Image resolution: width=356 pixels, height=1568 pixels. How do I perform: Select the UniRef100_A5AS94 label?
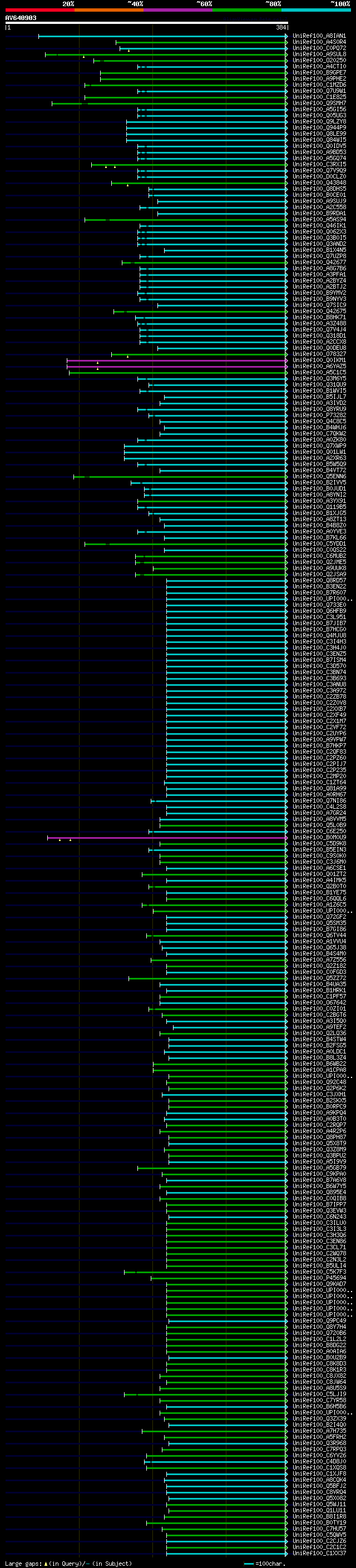319,219
